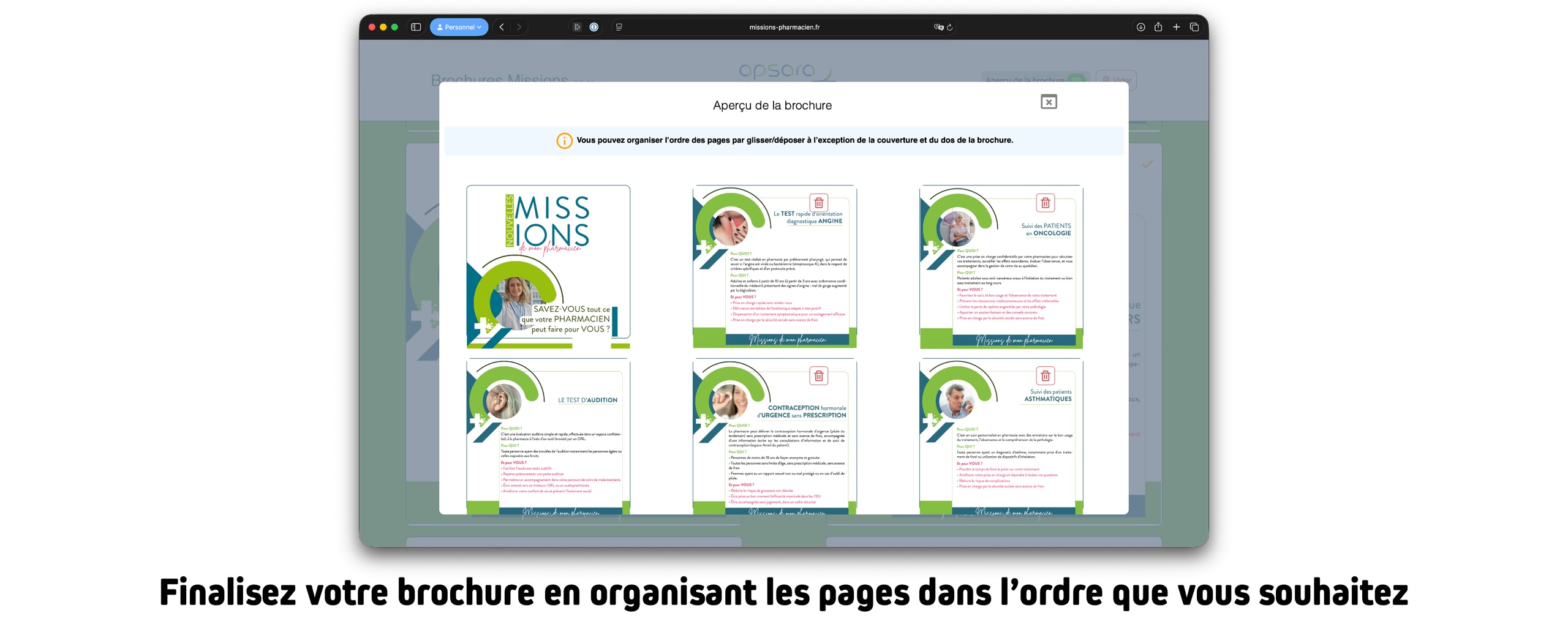Delete the ONCOLOGIE follow-up page
Image resolution: width=1568 pixels, height=624 pixels.
point(1044,203)
